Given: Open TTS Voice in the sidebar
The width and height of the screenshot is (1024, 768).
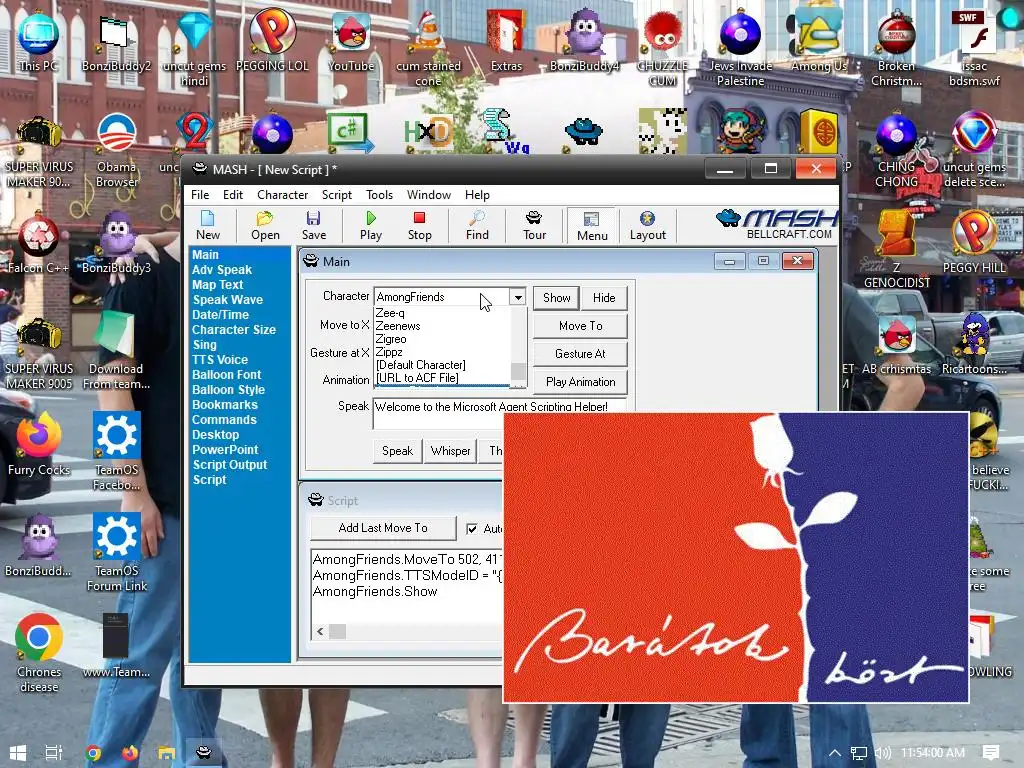Looking at the screenshot, I should (x=219, y=360).
